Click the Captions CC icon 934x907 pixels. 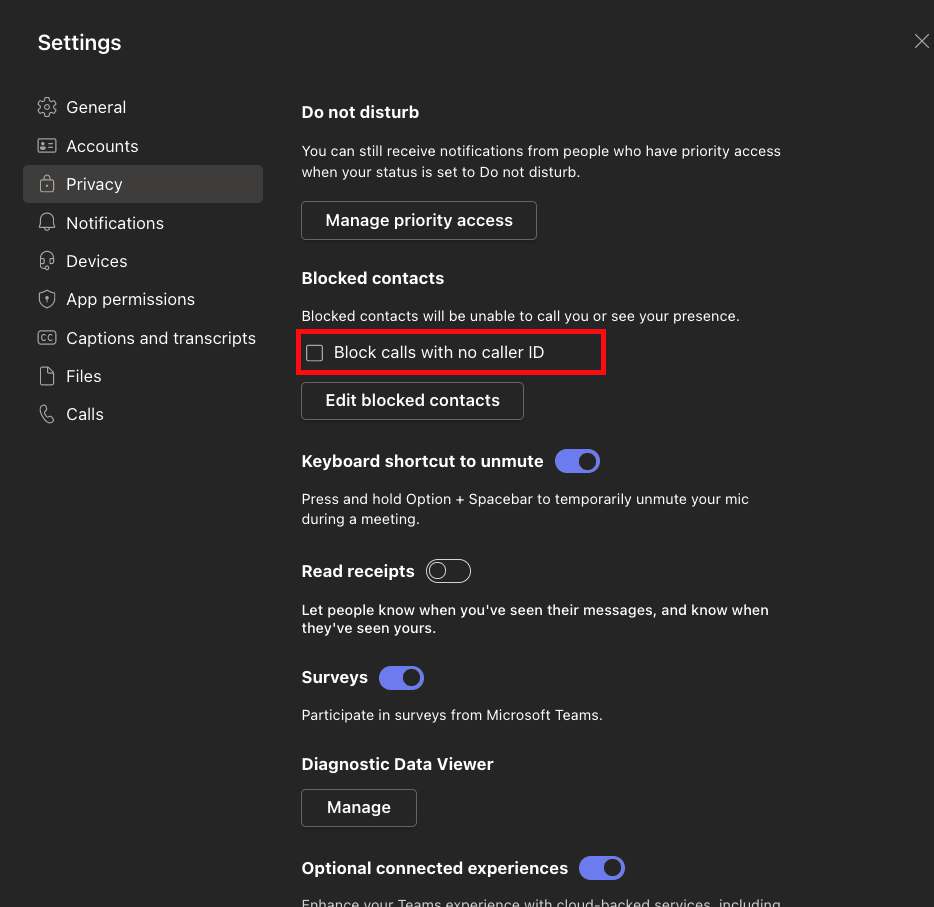coord(46,338)
